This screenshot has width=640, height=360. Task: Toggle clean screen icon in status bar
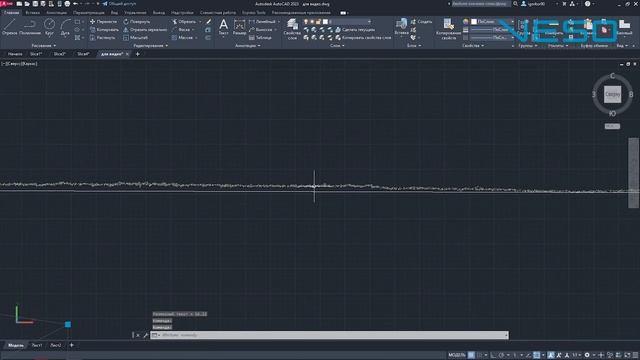[x=628, y=355]
